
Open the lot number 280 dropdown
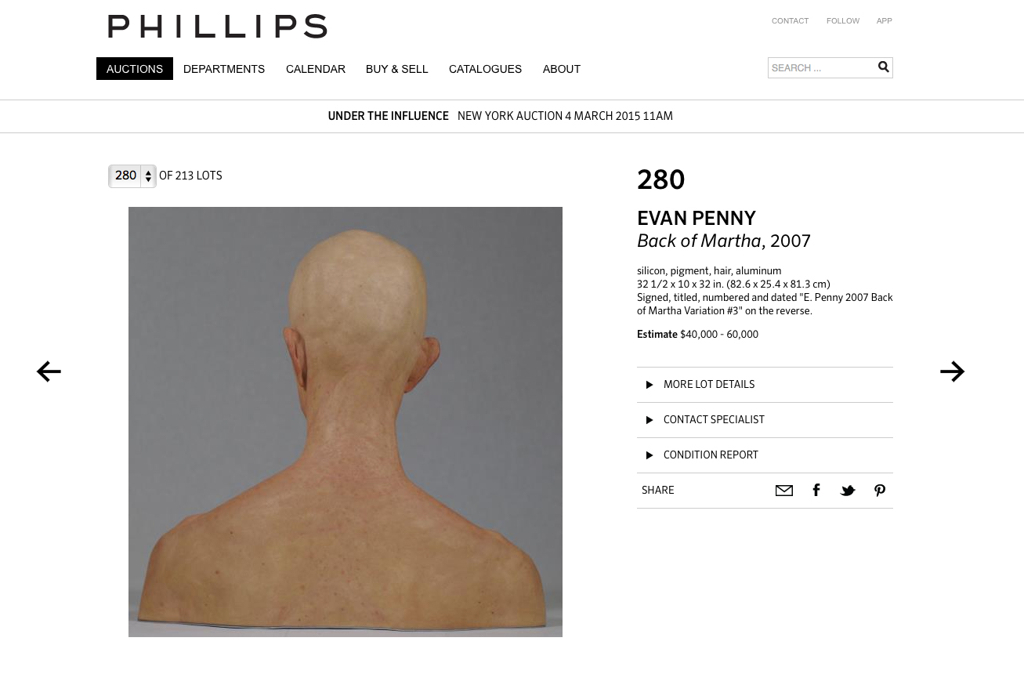132,176
